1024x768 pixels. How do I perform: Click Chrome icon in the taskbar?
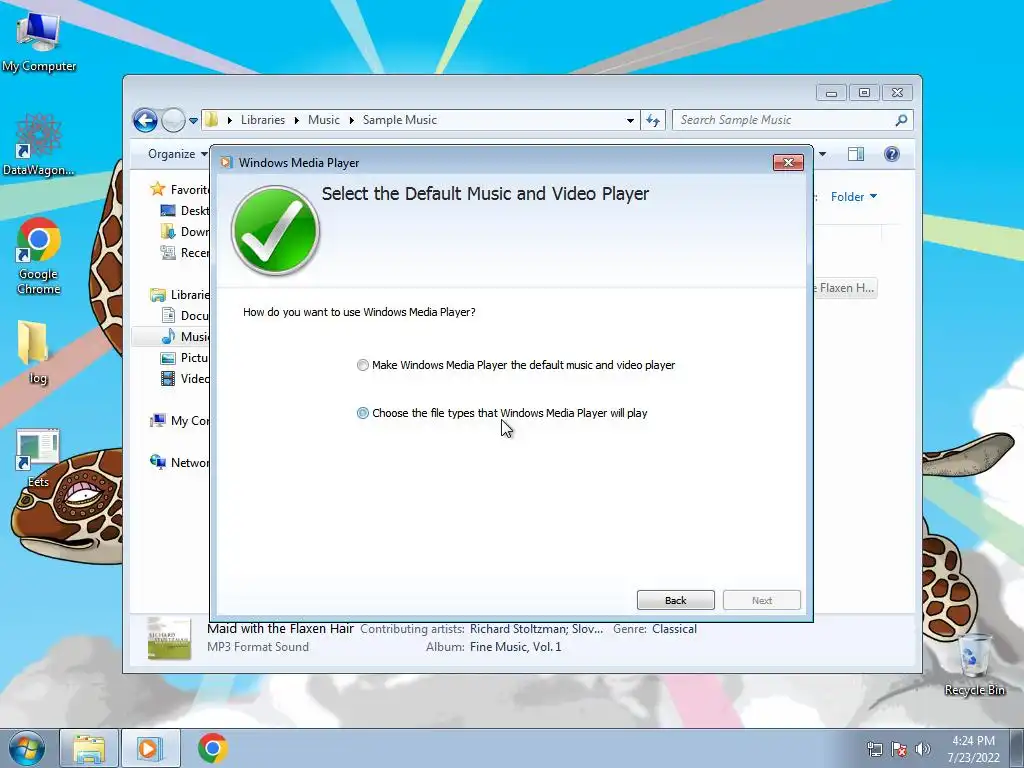212,748
